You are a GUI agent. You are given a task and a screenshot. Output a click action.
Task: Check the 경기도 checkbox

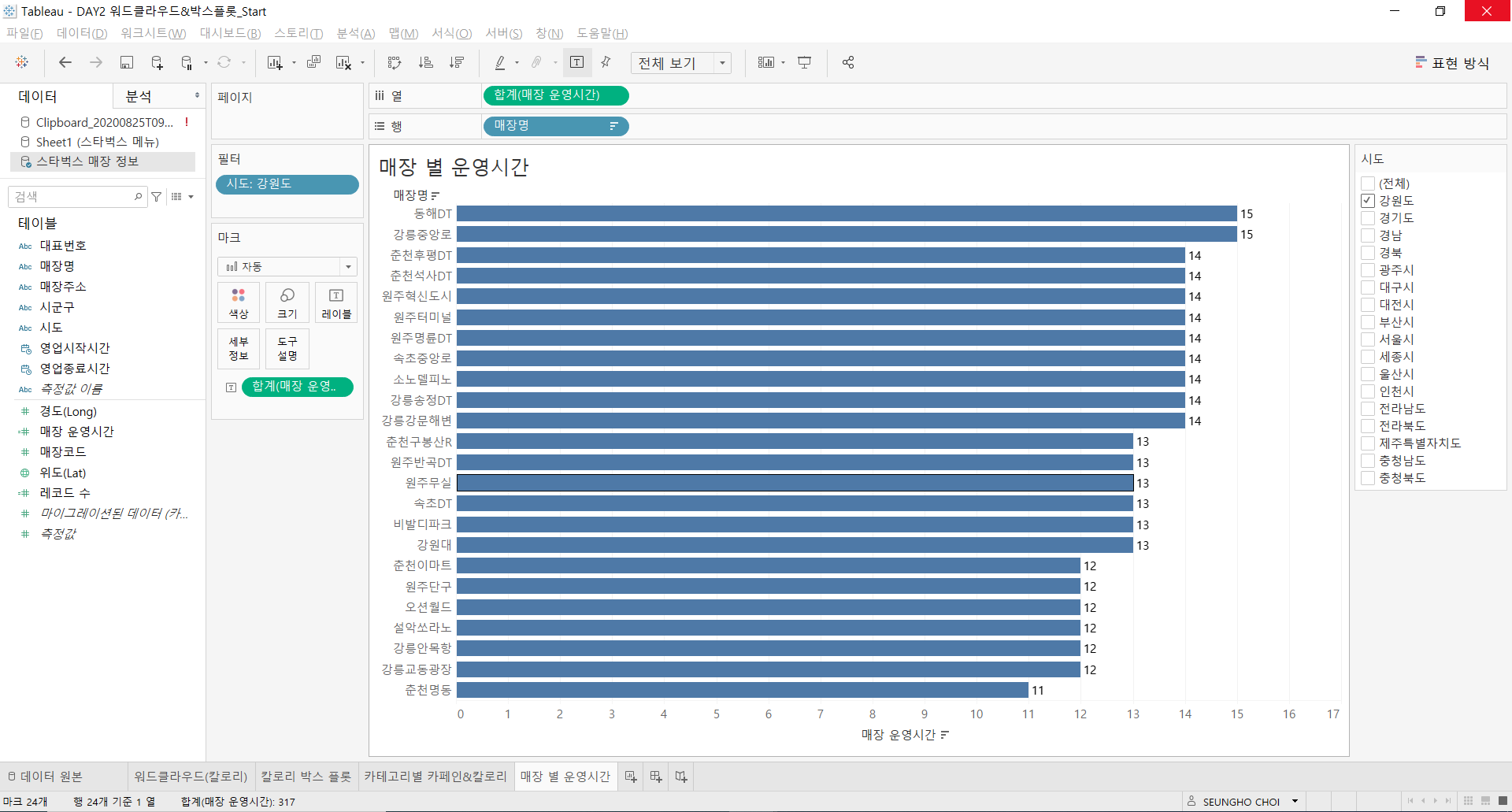[x=1368, y=218]
